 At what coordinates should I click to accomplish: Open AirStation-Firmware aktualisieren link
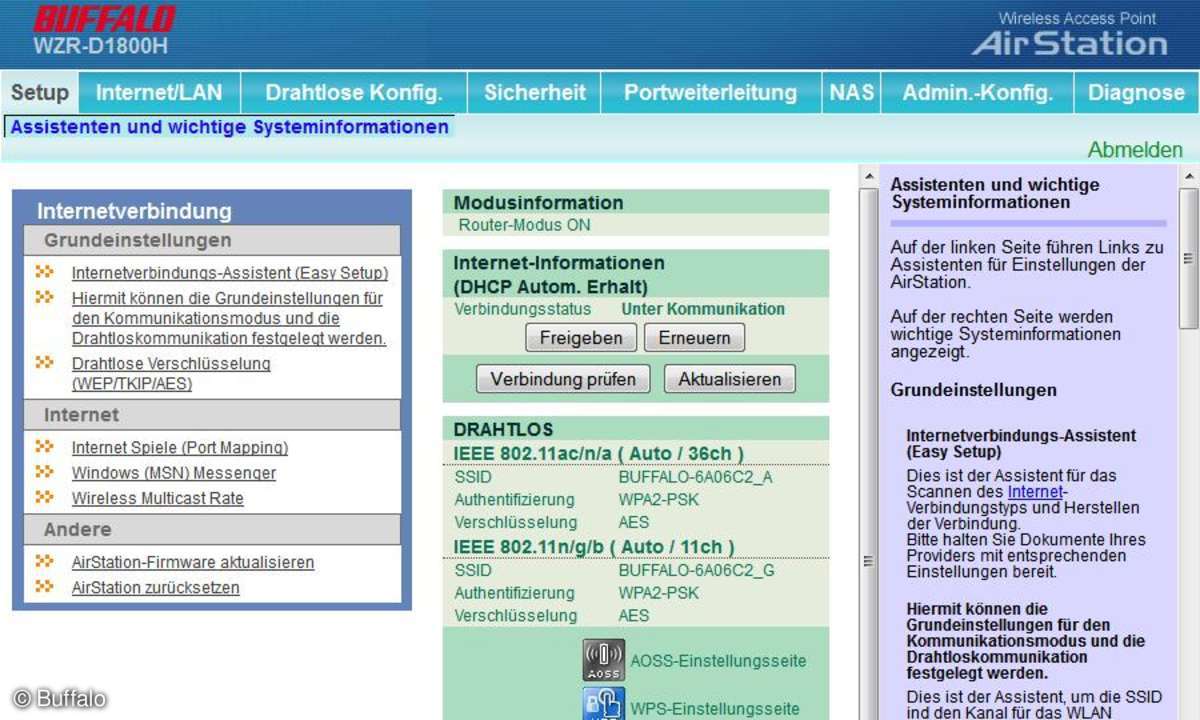point(192,562)
